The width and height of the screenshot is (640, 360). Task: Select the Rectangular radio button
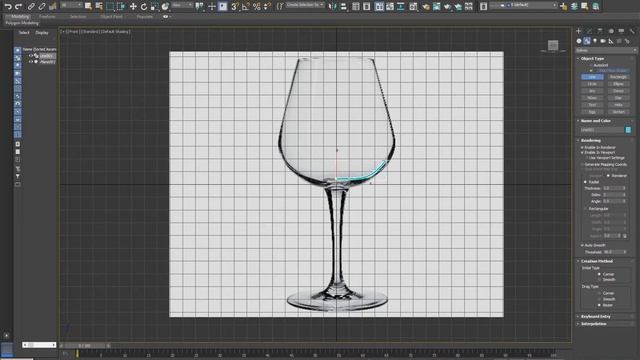tap(586, 209)
